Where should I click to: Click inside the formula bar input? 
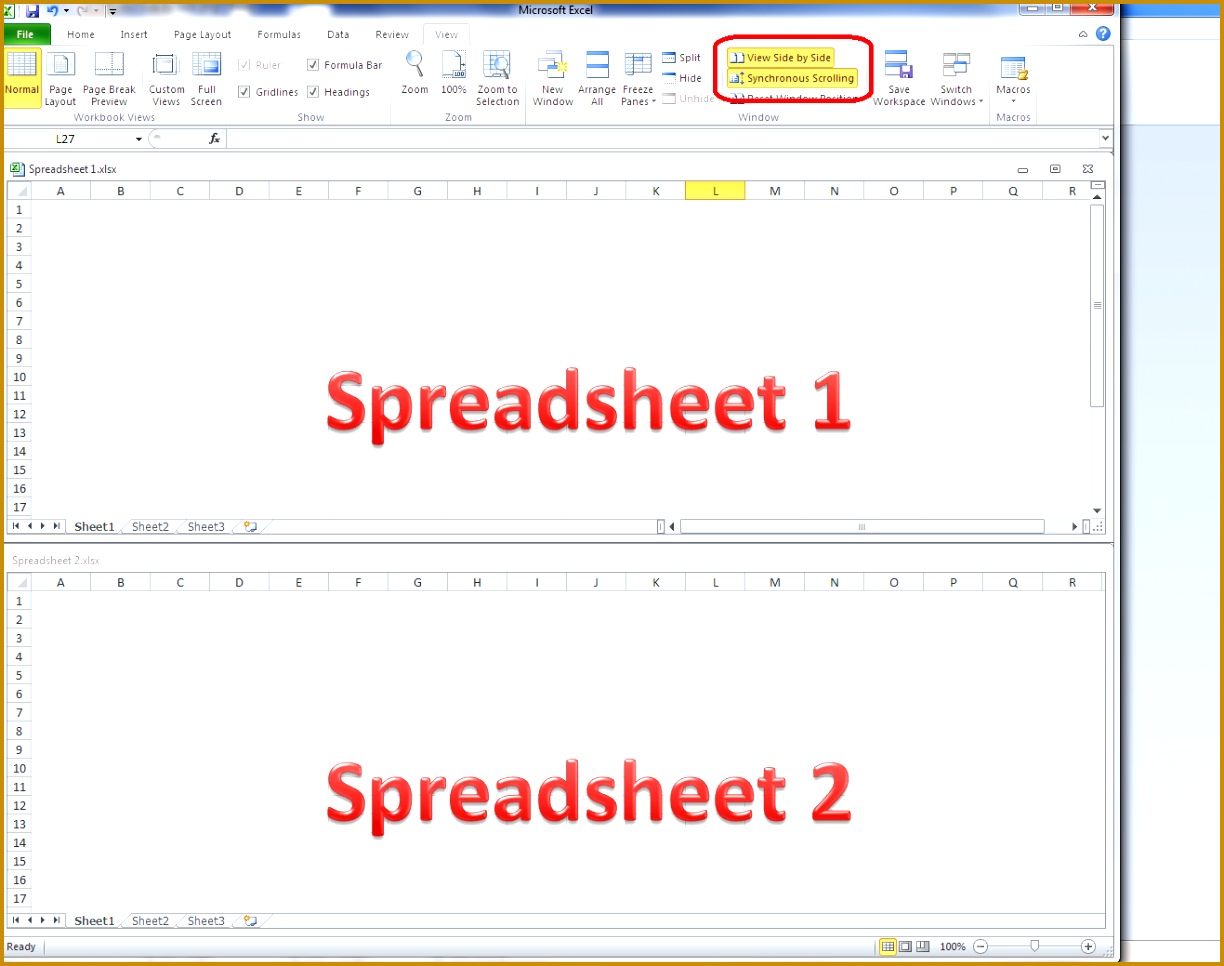click(x=662, y=139)
